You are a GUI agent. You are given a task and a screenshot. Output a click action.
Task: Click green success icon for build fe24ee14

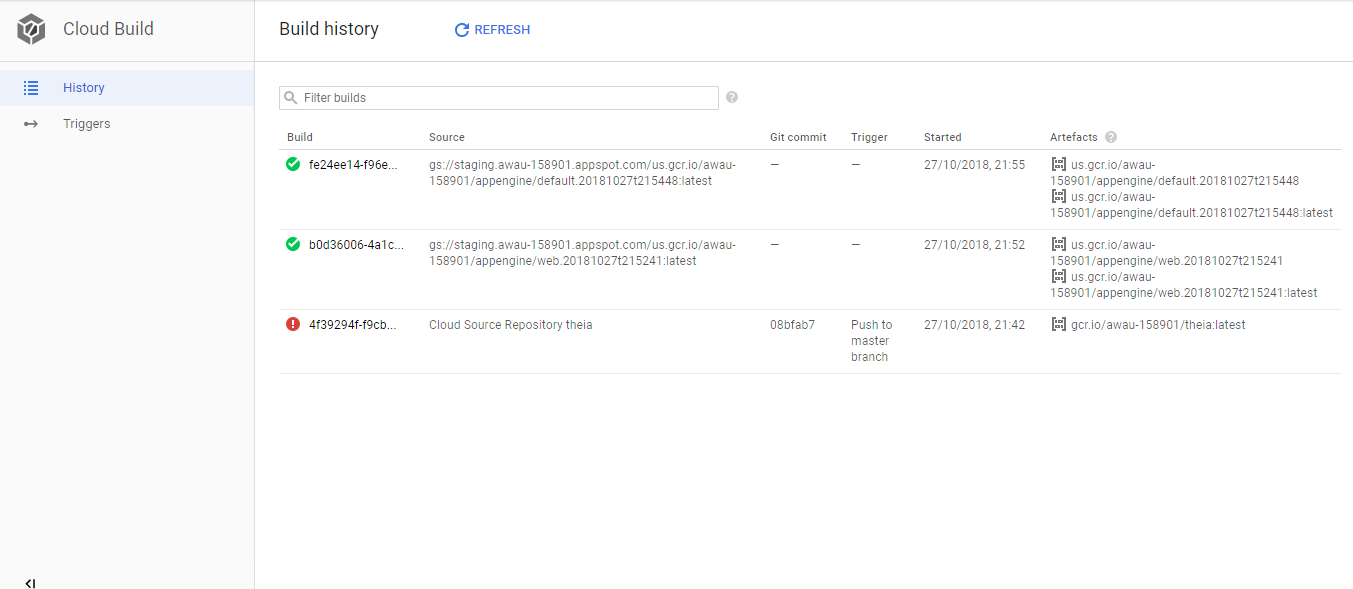coord(293,164)
